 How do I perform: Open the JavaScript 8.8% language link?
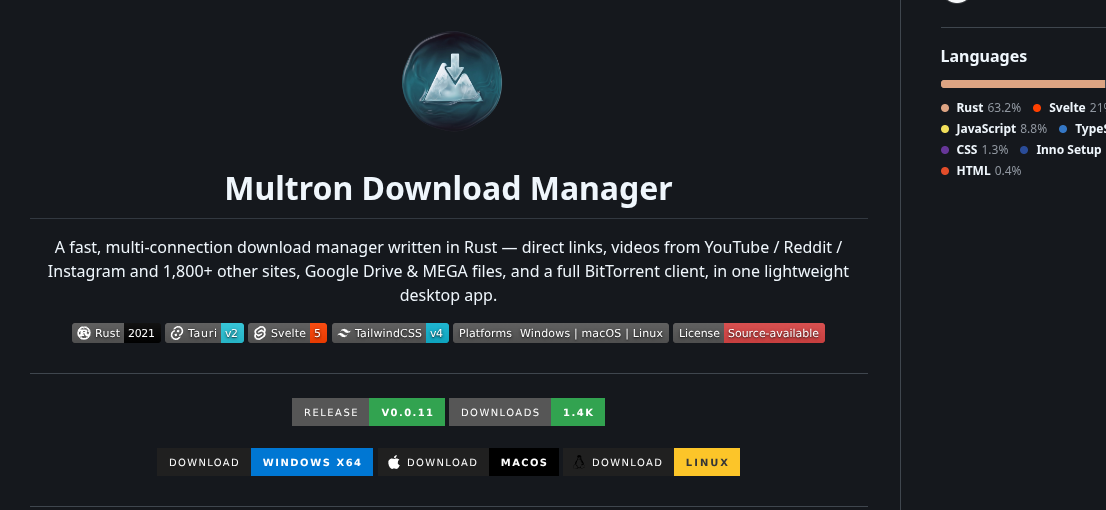pyautogui.click(x=994, y=129)
